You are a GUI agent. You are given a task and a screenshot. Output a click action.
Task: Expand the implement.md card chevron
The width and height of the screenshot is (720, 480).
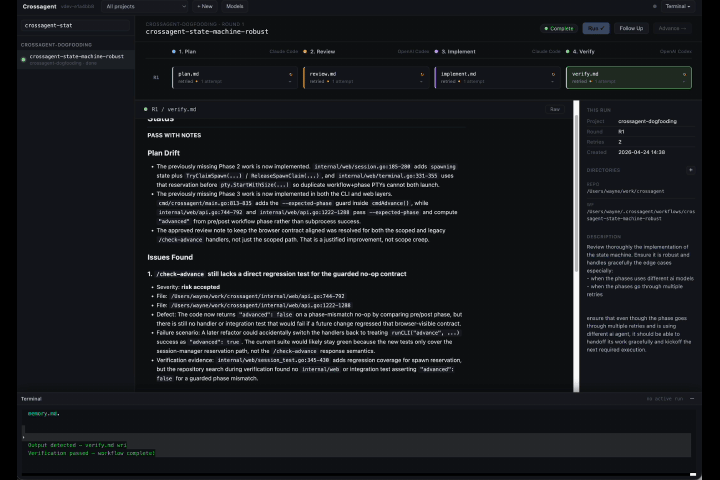pyautogui.click(x=553, y=82)
